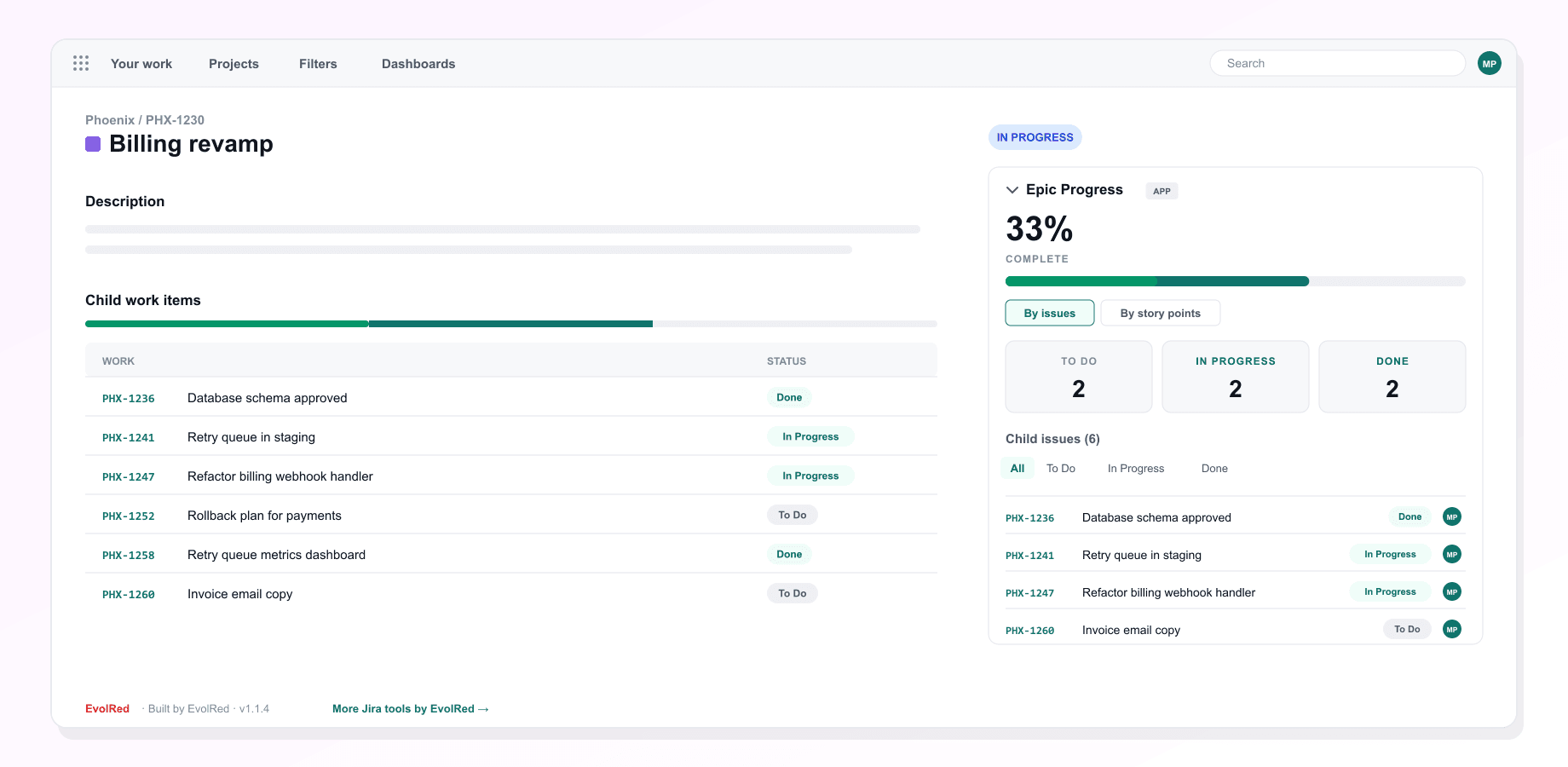Click Done status of Database schema approved row
The height and width of the screenshot is (767, 1568).
789,397
